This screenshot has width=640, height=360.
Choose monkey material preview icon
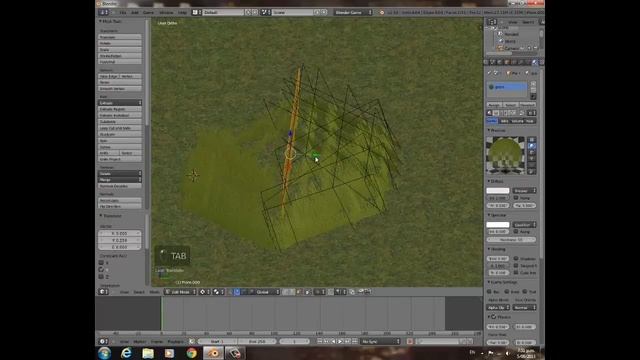pos(531,159)
